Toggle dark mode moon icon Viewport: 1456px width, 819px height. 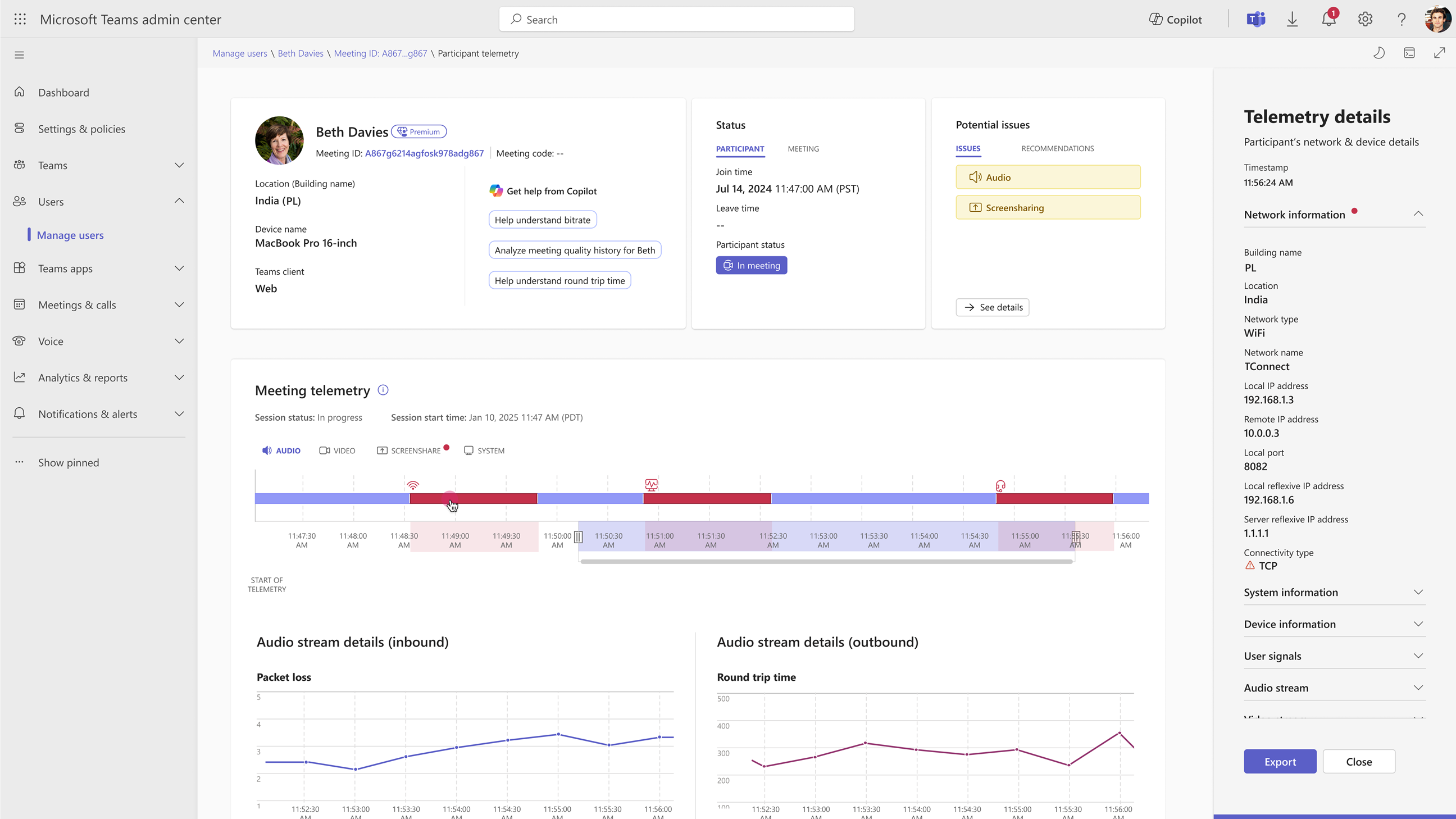(x=1379, y=53)
